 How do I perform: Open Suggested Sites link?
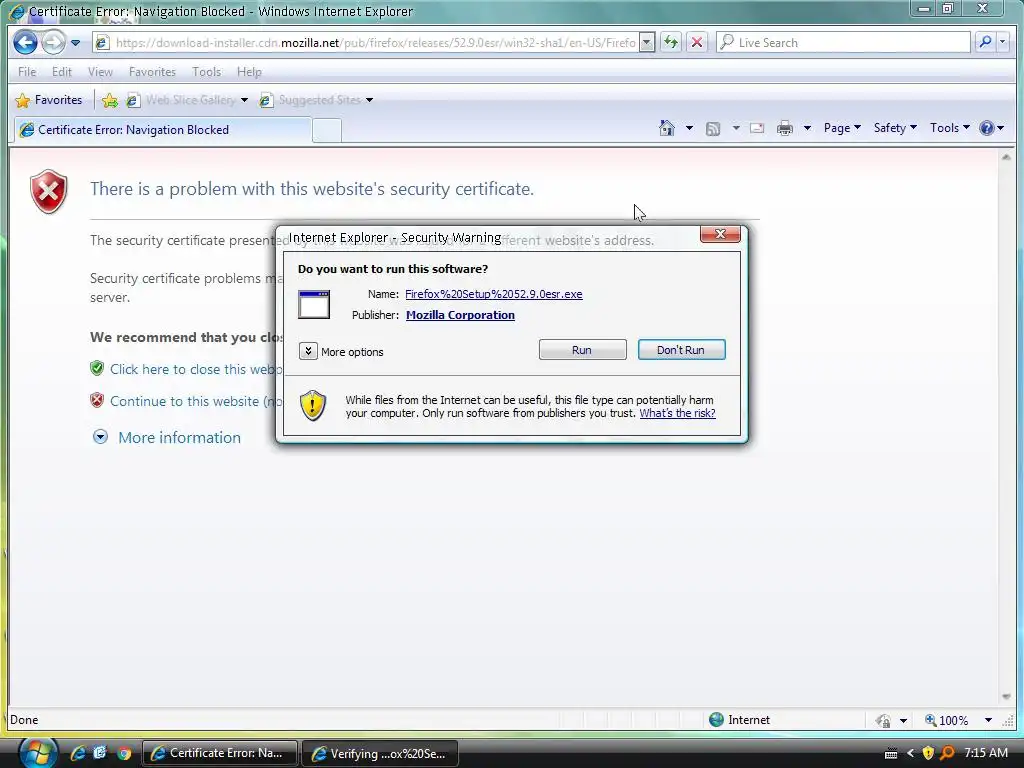pyautogui.click(x=316, y=100)
